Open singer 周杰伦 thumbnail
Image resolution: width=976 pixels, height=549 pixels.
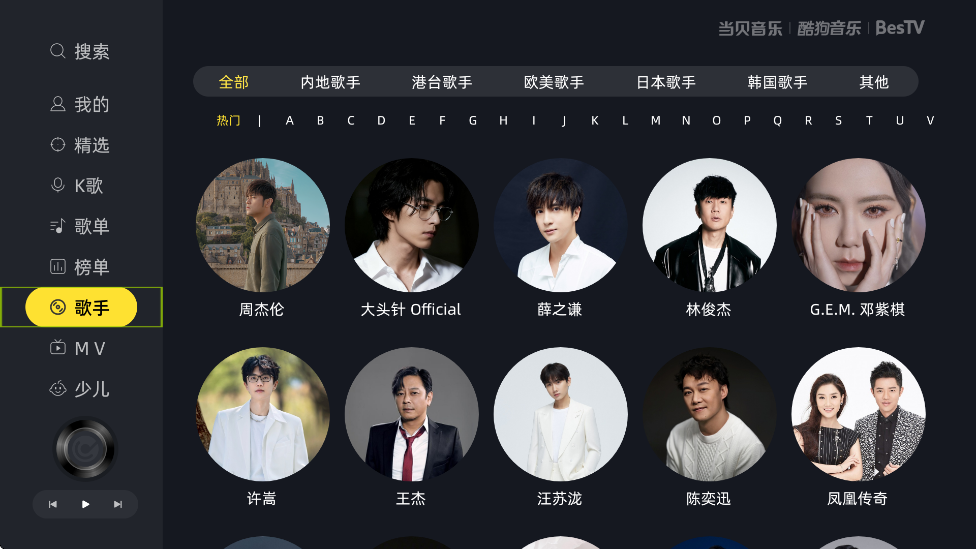point(262,225)
